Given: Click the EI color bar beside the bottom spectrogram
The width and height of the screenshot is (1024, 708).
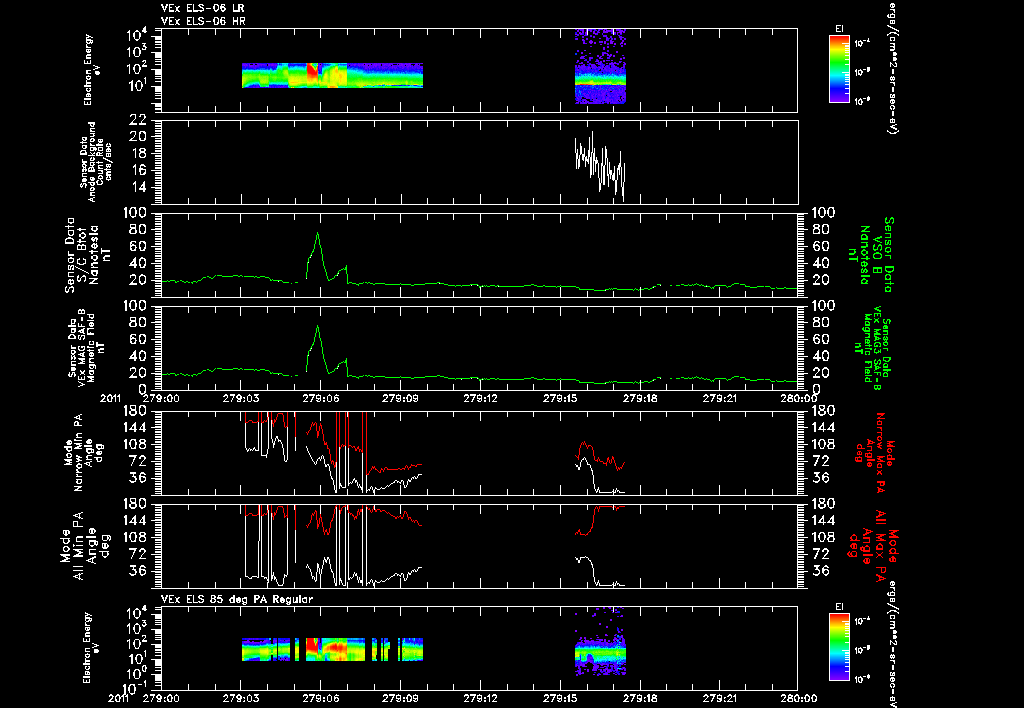Looking at the screenshot, I should pos(839,647).
